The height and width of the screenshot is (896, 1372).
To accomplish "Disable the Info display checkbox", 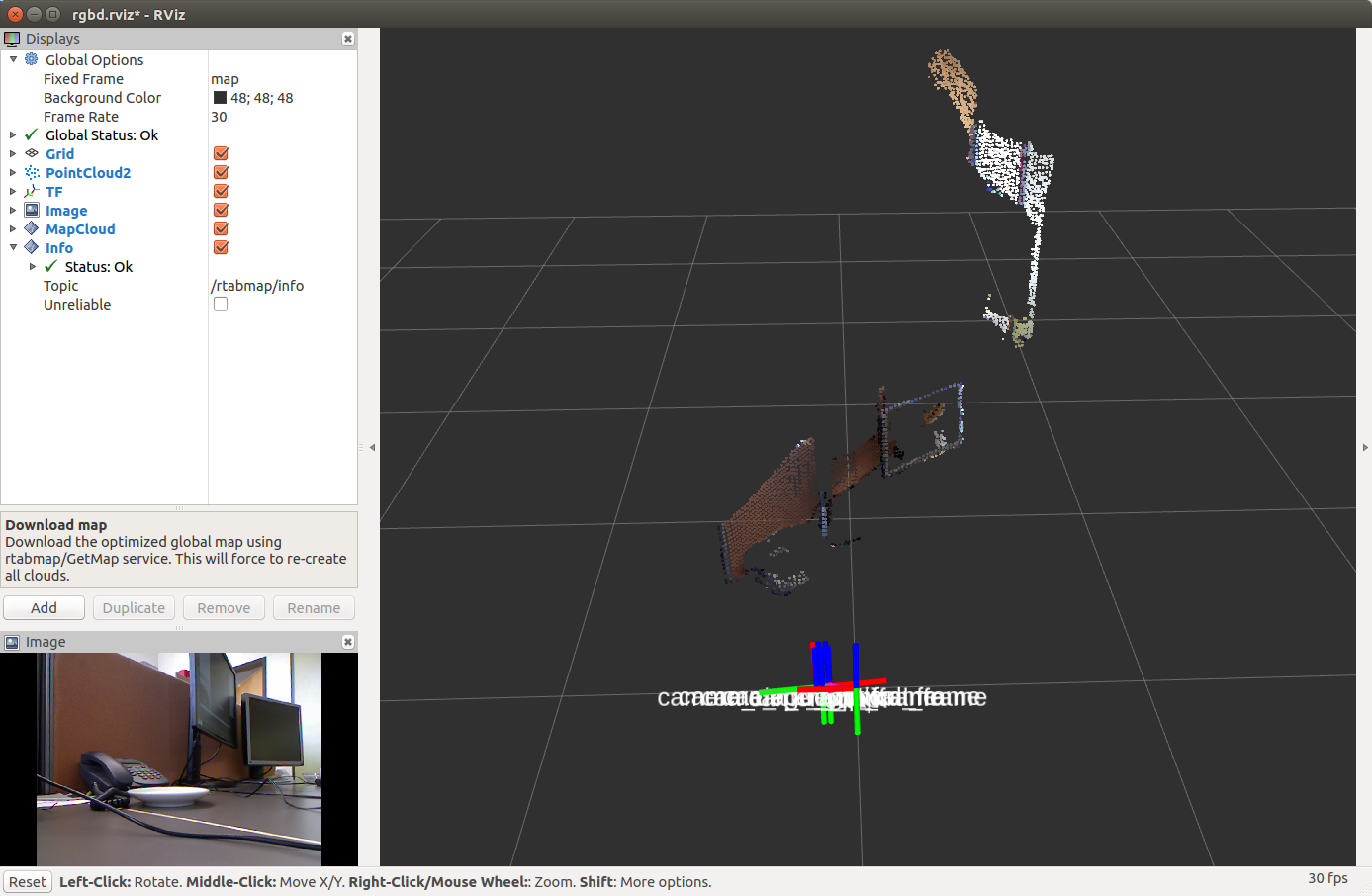I will (221, 247).
